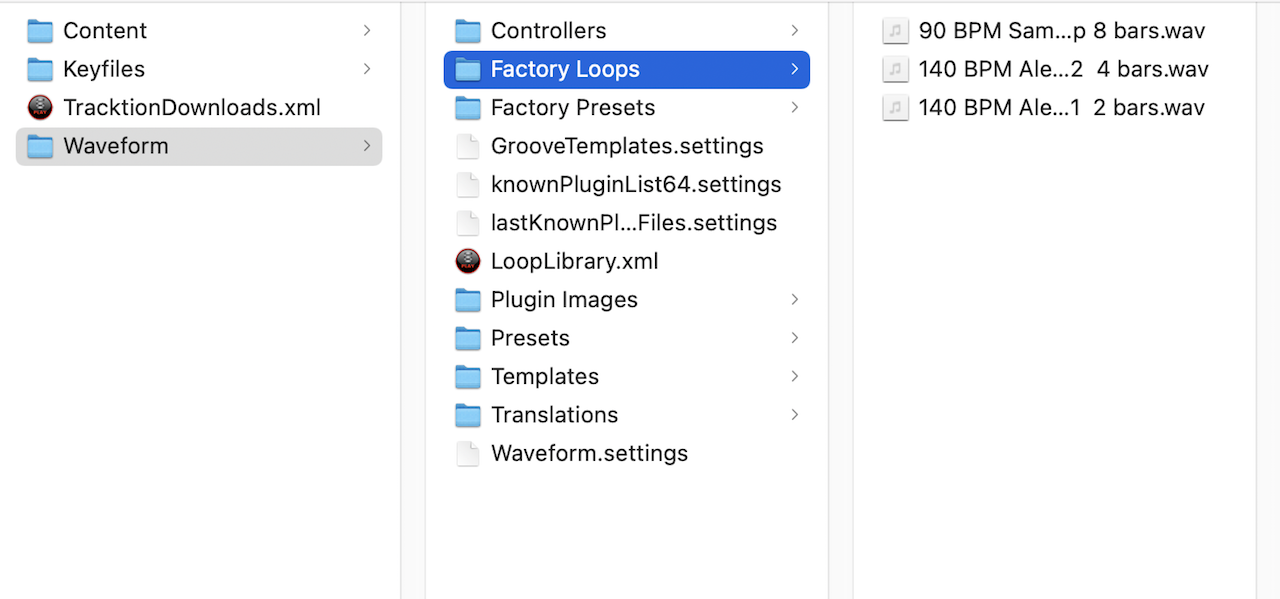Click the Keyfiles folder icon
Viewport: 1280px width, 599px height.
point(40,69)
